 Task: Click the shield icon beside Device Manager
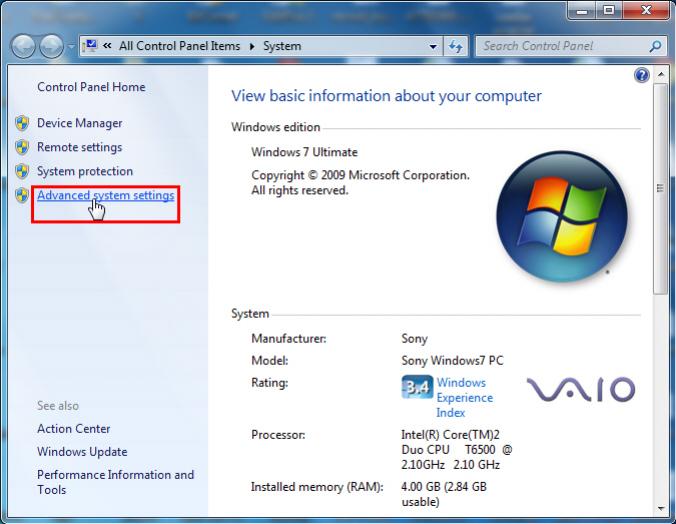pos(22,123)
